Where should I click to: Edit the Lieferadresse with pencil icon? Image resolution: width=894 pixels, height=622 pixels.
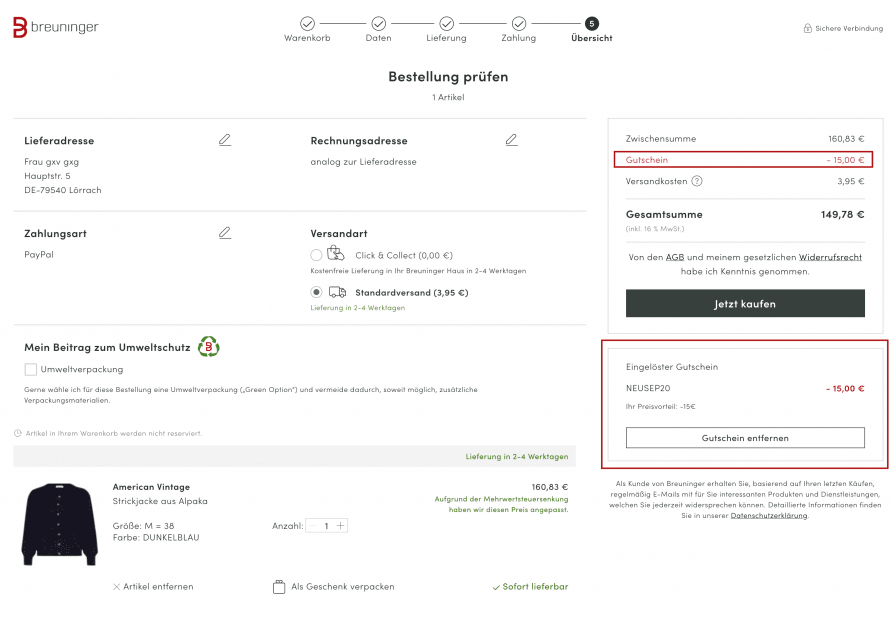coord(225,140)
